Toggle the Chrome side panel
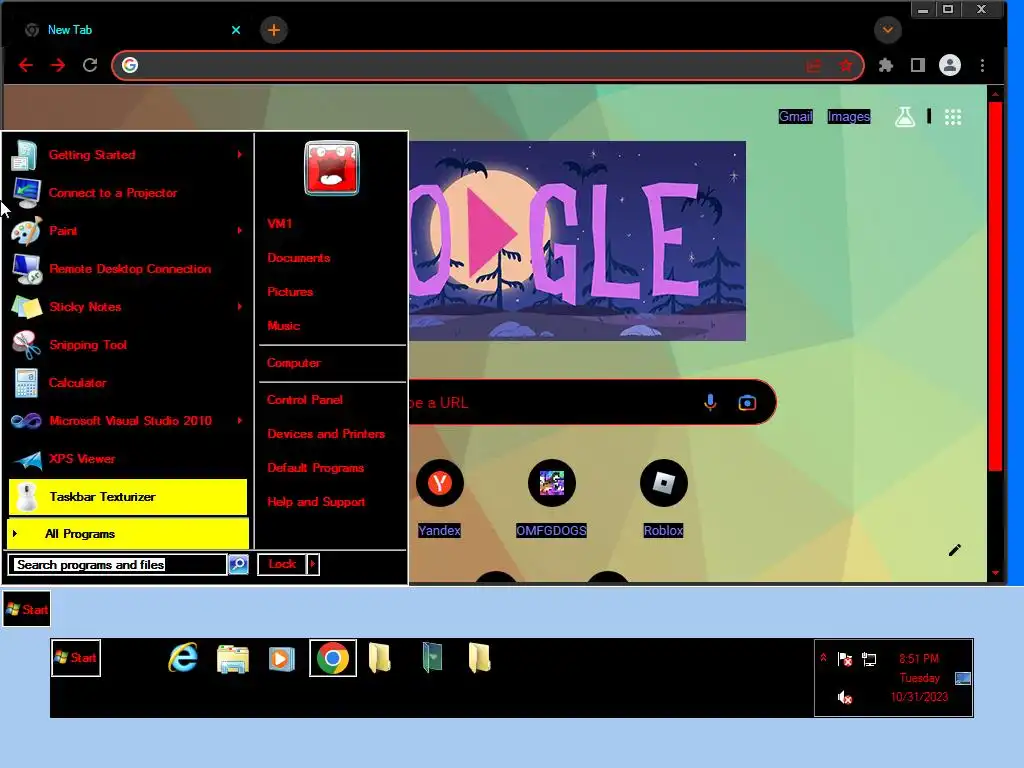The width and height of the screenshot is (1024, 768). coord(918,65)
